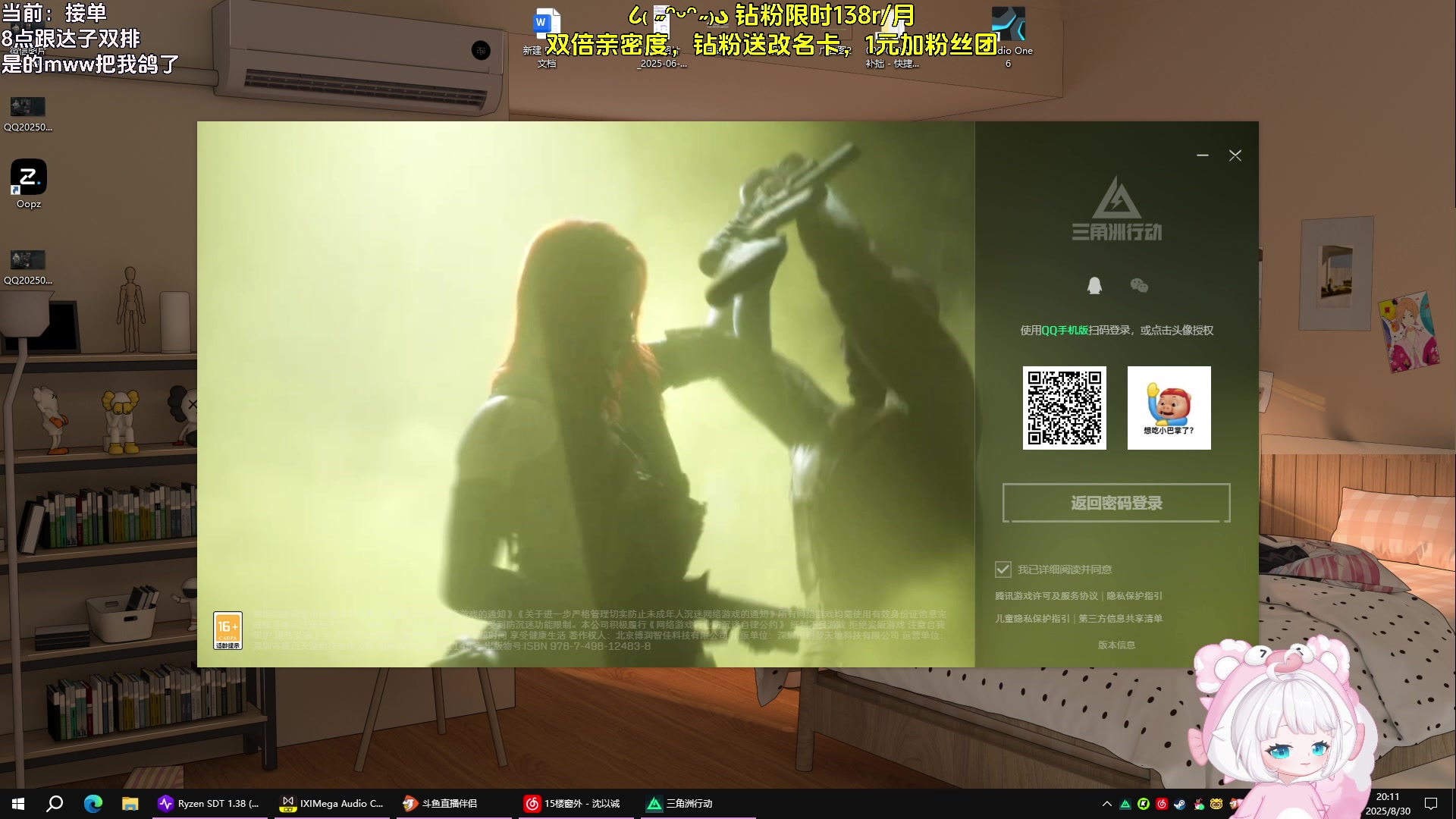Click the Steam tray icon
The width and height of the screenshot is (1456, 819).
[1180, 804]
